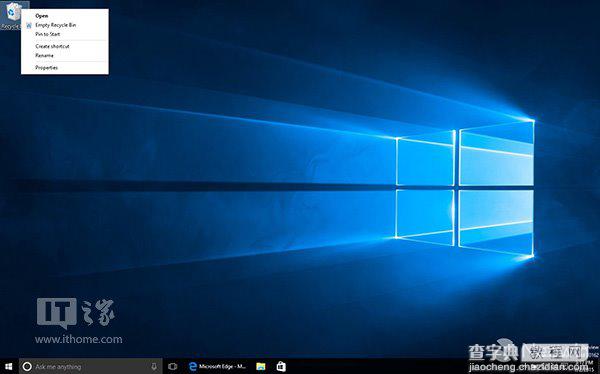This screenshot has height=374, width=600.
Task: Focus the Ask me anything search box
Action: pos(90,366)
